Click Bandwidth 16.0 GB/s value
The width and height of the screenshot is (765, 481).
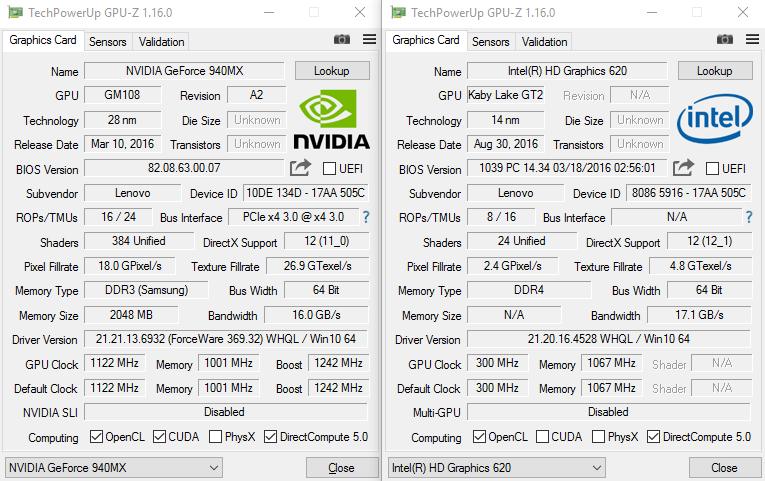pyautogui.click(x=316, y=315)
